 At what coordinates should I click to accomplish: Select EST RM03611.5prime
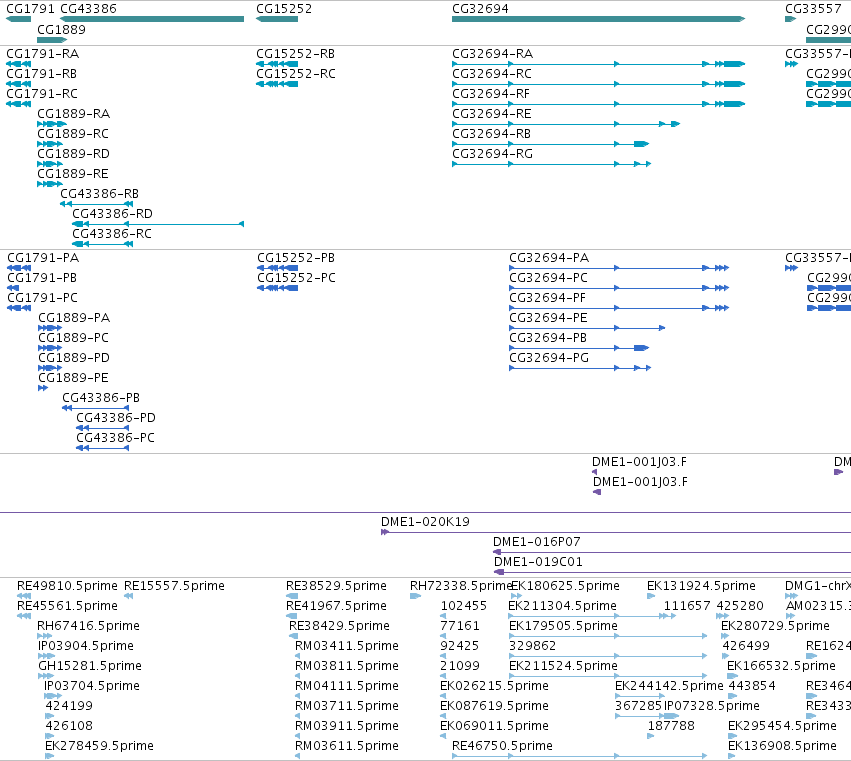pyautogui.click(x=297, y=756)
